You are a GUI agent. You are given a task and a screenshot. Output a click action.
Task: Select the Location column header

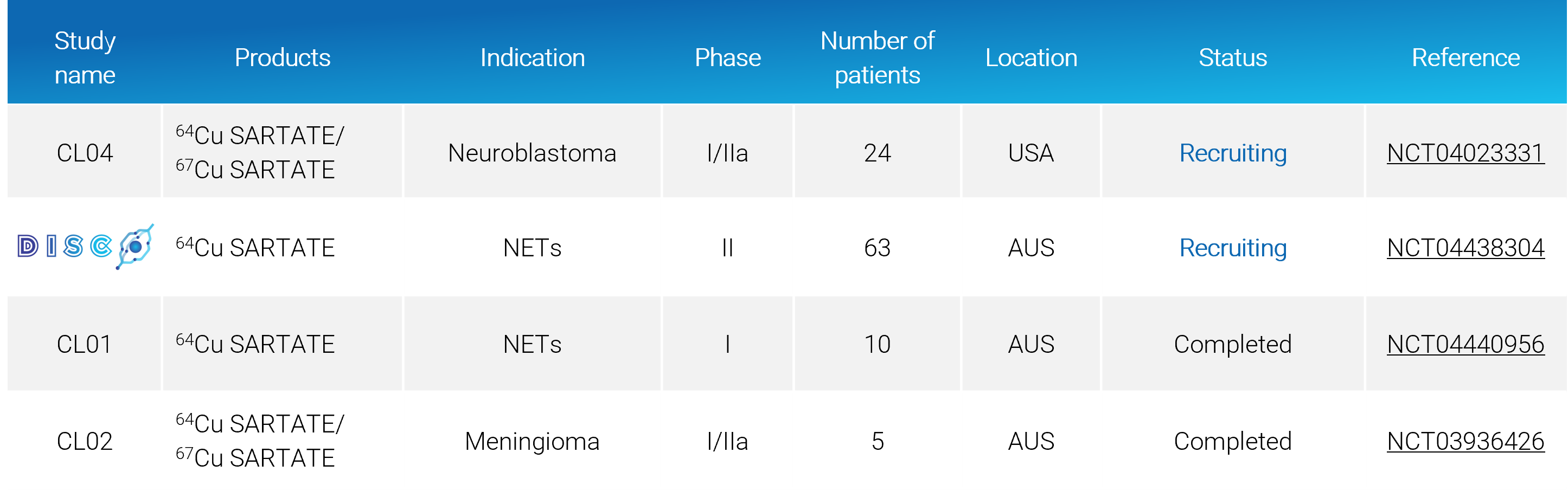pos(1031,58)
